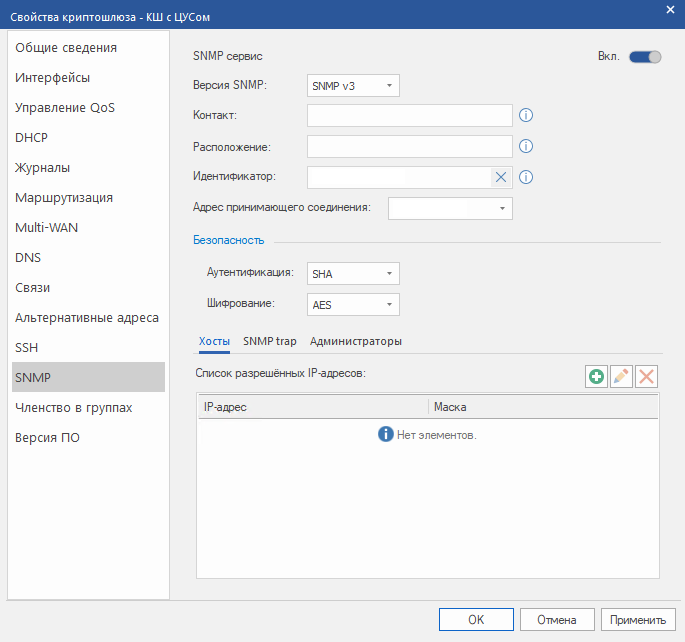
Task: Click the info icon next to Идентификатор field
Action: click(x=525, y=178)
